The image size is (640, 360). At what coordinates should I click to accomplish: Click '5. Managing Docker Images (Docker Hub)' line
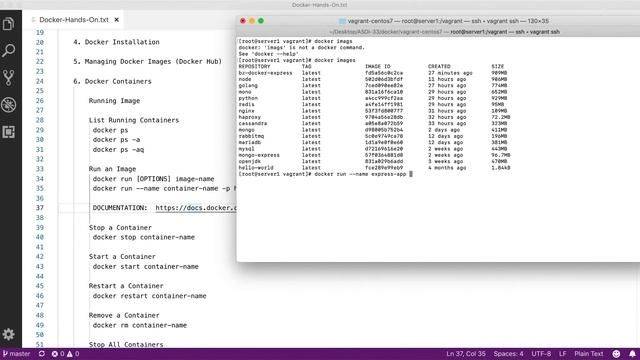coord(147,62)
